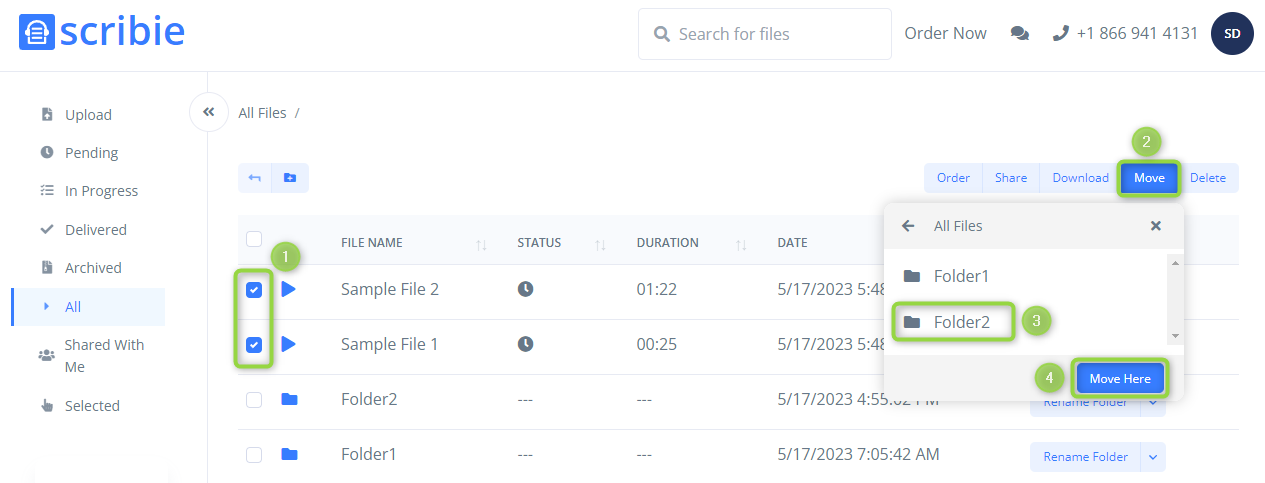Click in the Search for files field
1265x483 pixels.
(765, 34)
